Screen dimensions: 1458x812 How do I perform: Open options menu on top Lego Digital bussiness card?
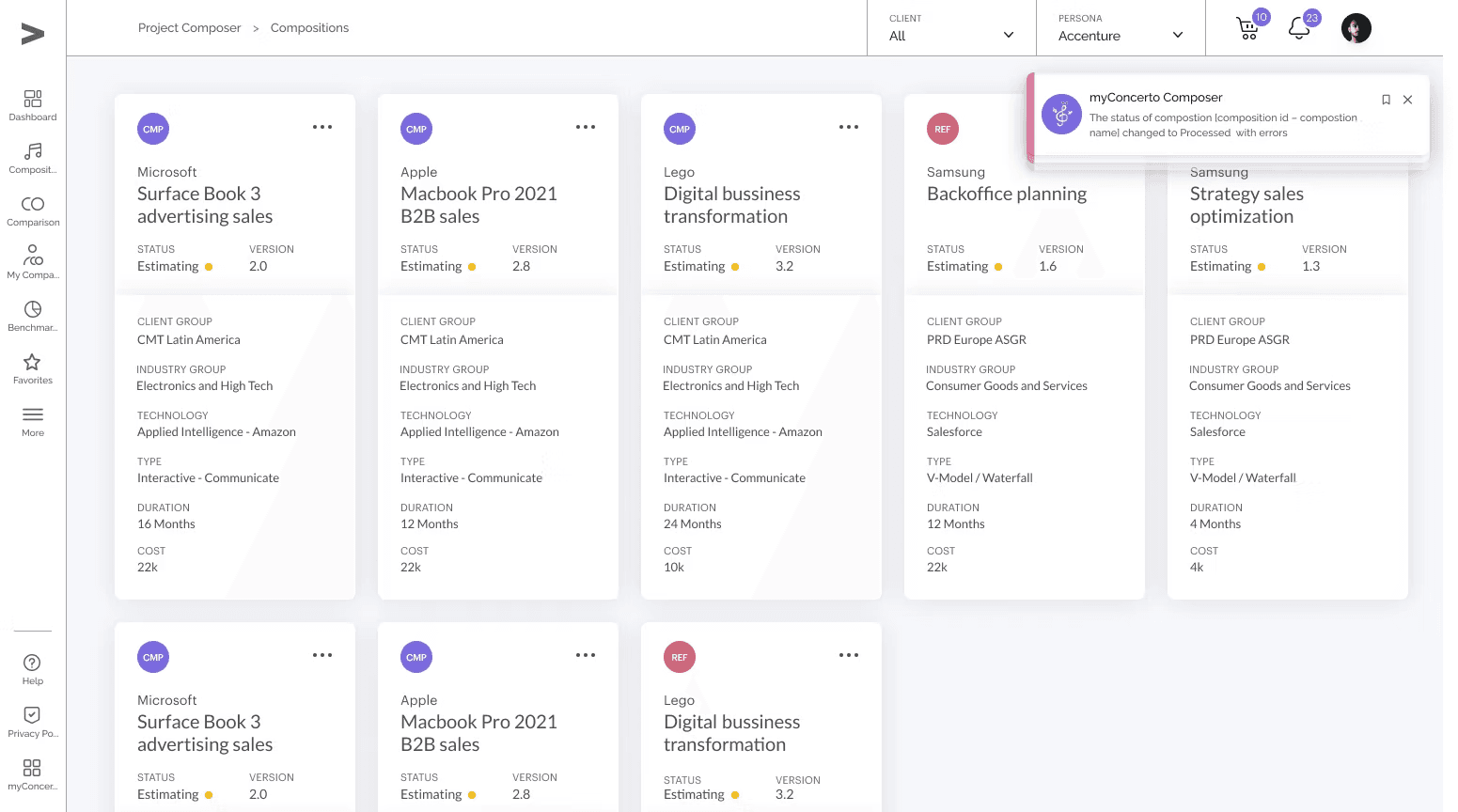click(849, 127)
